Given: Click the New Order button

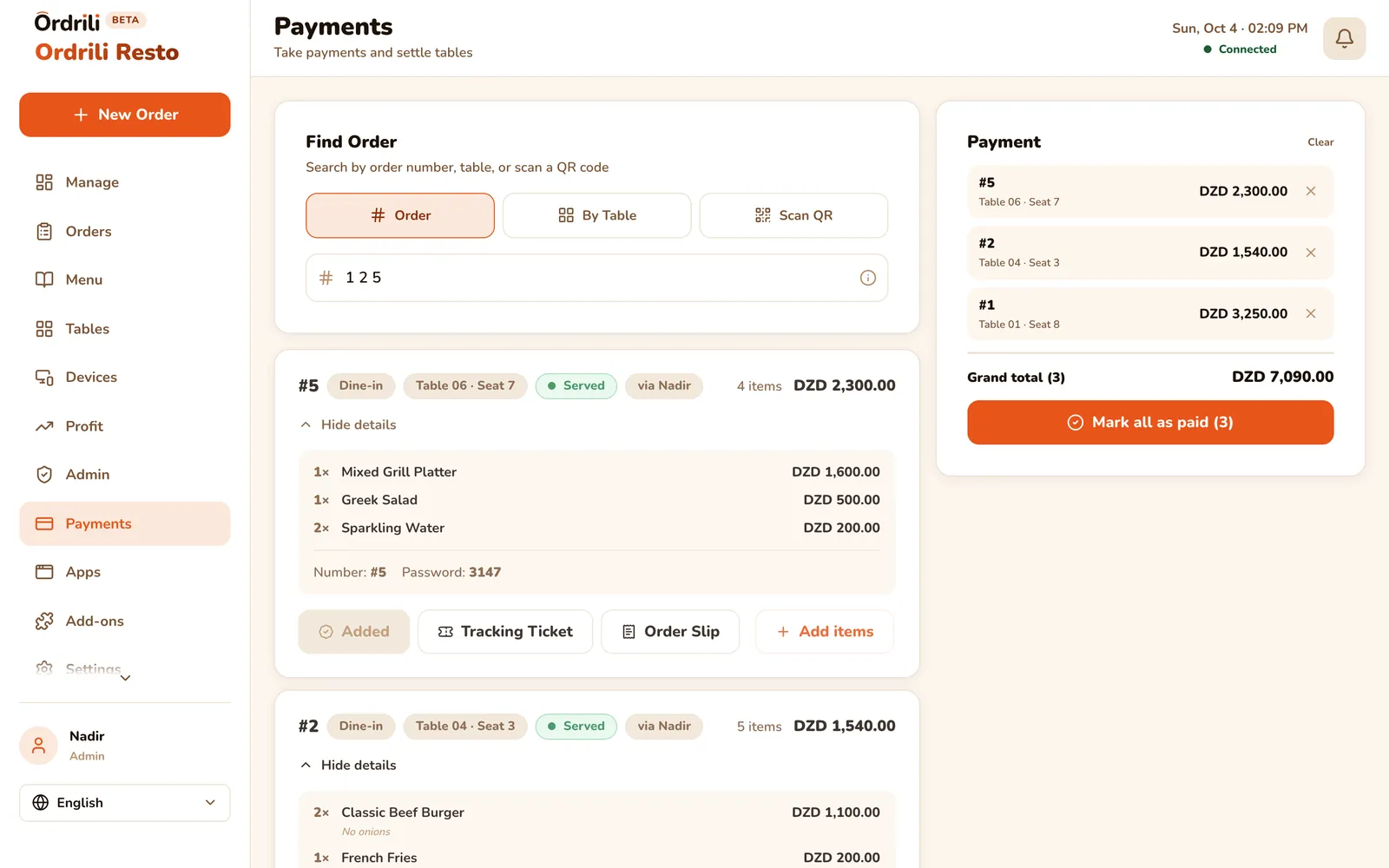Looking at the screenshot, I should (x=125, y=115).
